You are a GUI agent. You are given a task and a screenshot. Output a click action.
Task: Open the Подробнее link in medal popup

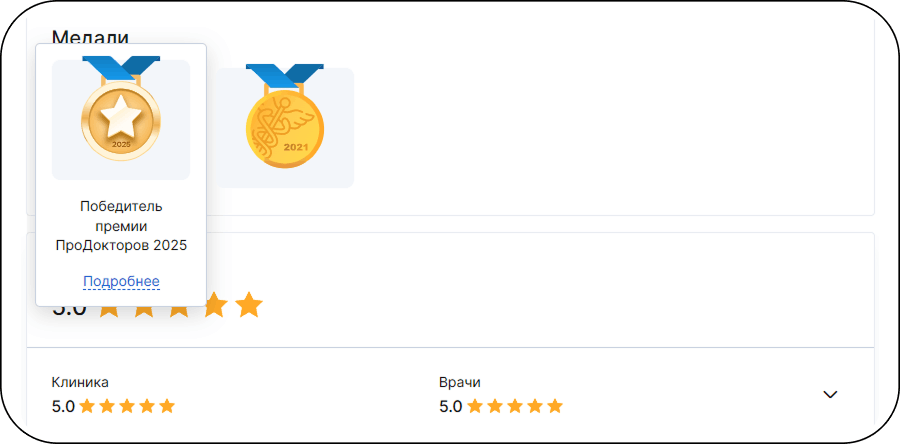[121, 281]
